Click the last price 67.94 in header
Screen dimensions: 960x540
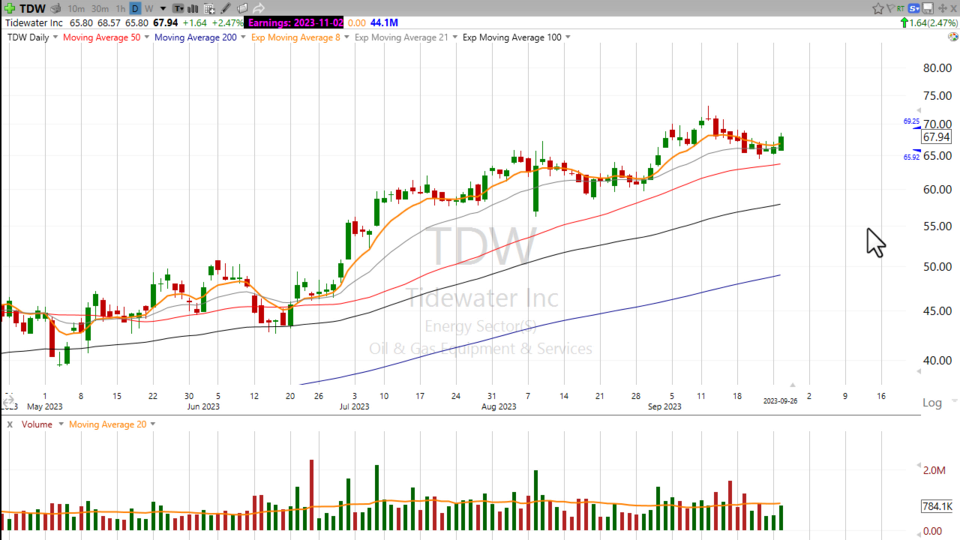(165, 23)
